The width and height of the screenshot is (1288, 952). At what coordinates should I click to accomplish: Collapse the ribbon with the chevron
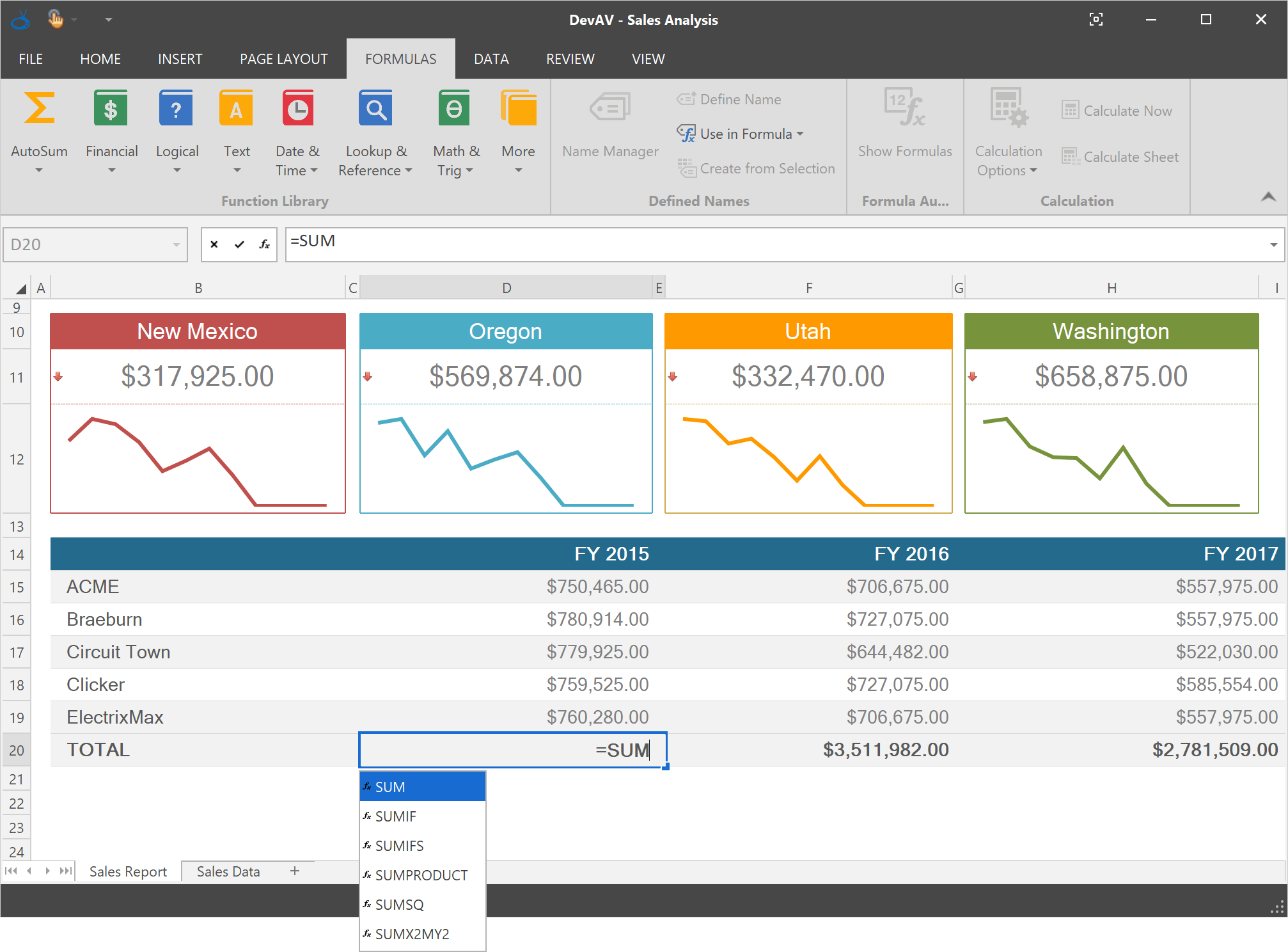coord(1268,197)
